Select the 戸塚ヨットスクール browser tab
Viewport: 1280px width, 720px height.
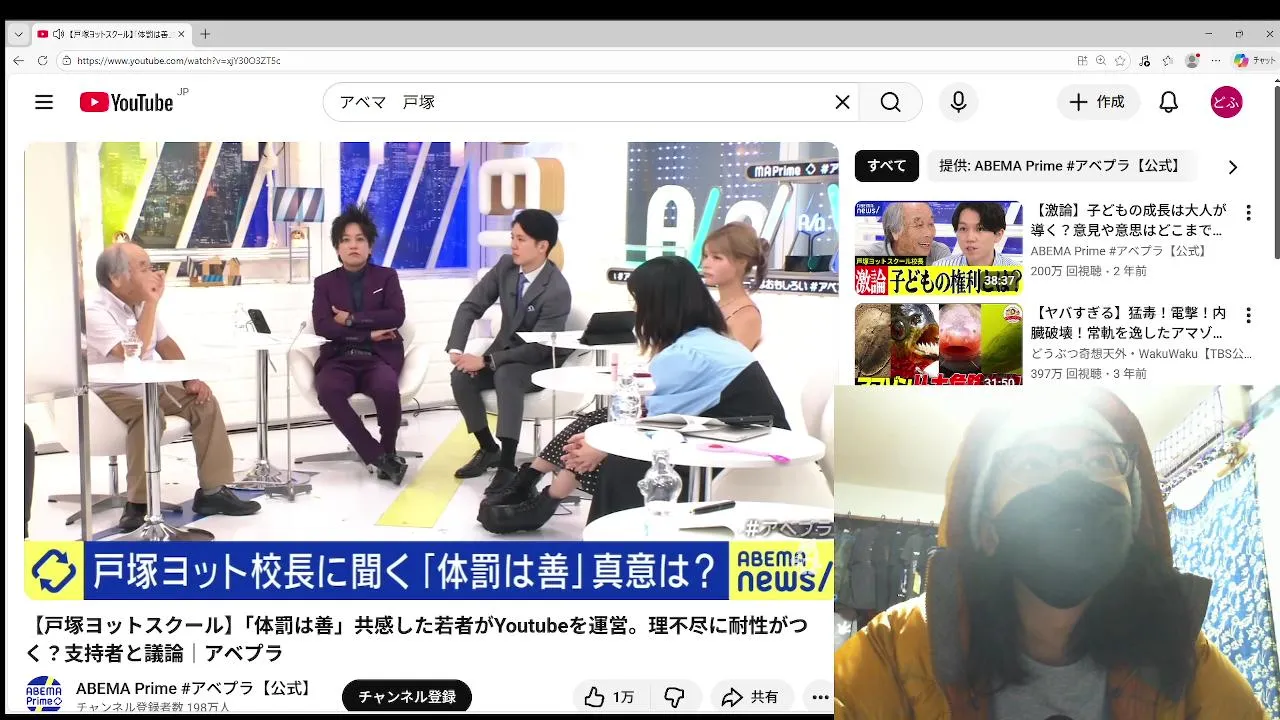click(110, 34)
